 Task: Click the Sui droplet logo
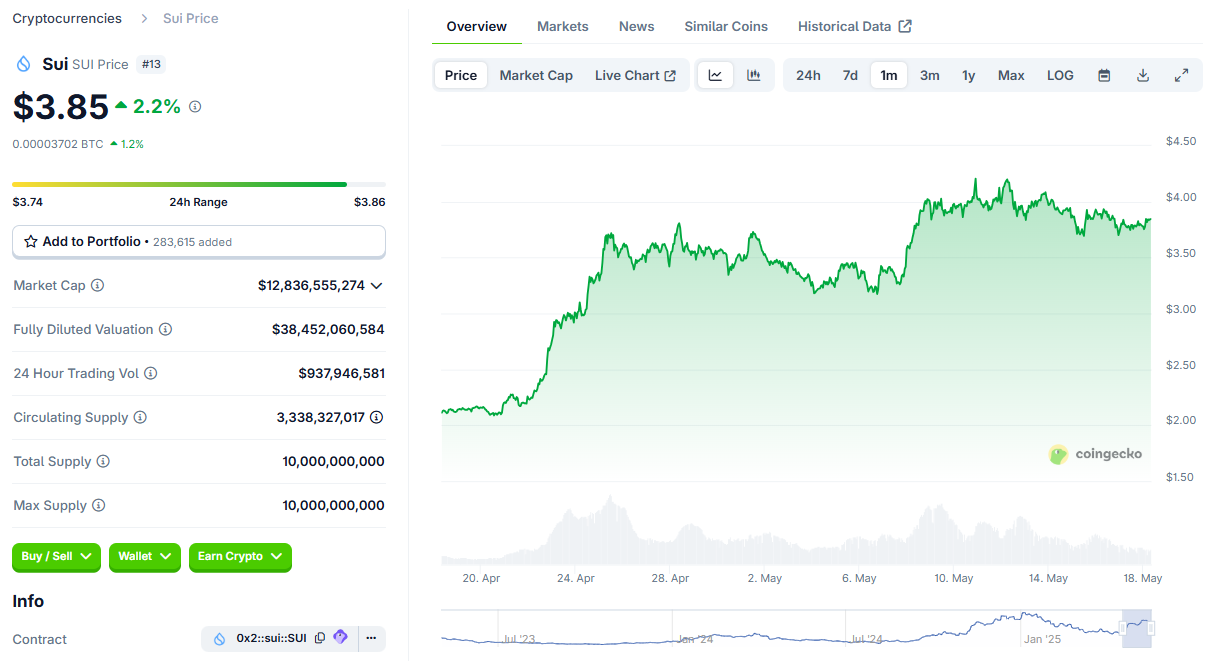(24, 64)
